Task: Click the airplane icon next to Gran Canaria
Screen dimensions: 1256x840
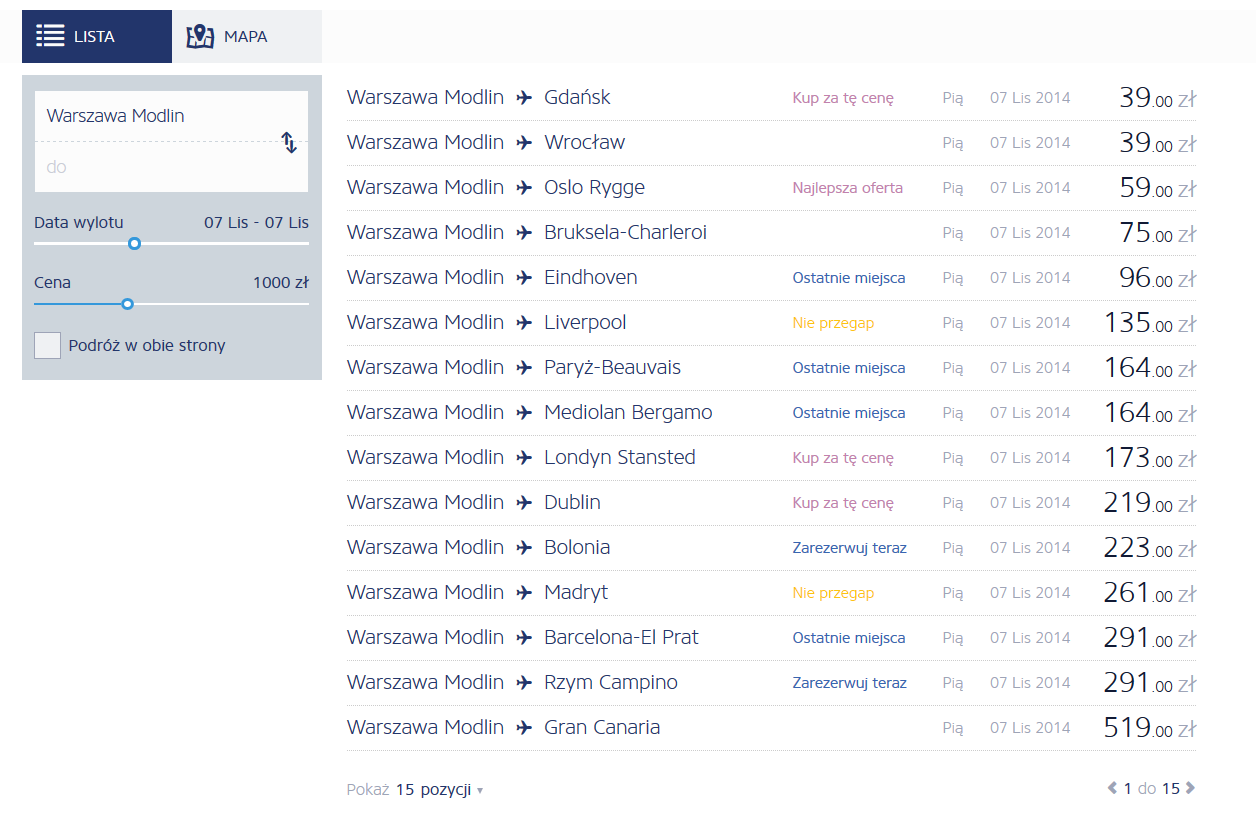Action: (x=524, y=728)
